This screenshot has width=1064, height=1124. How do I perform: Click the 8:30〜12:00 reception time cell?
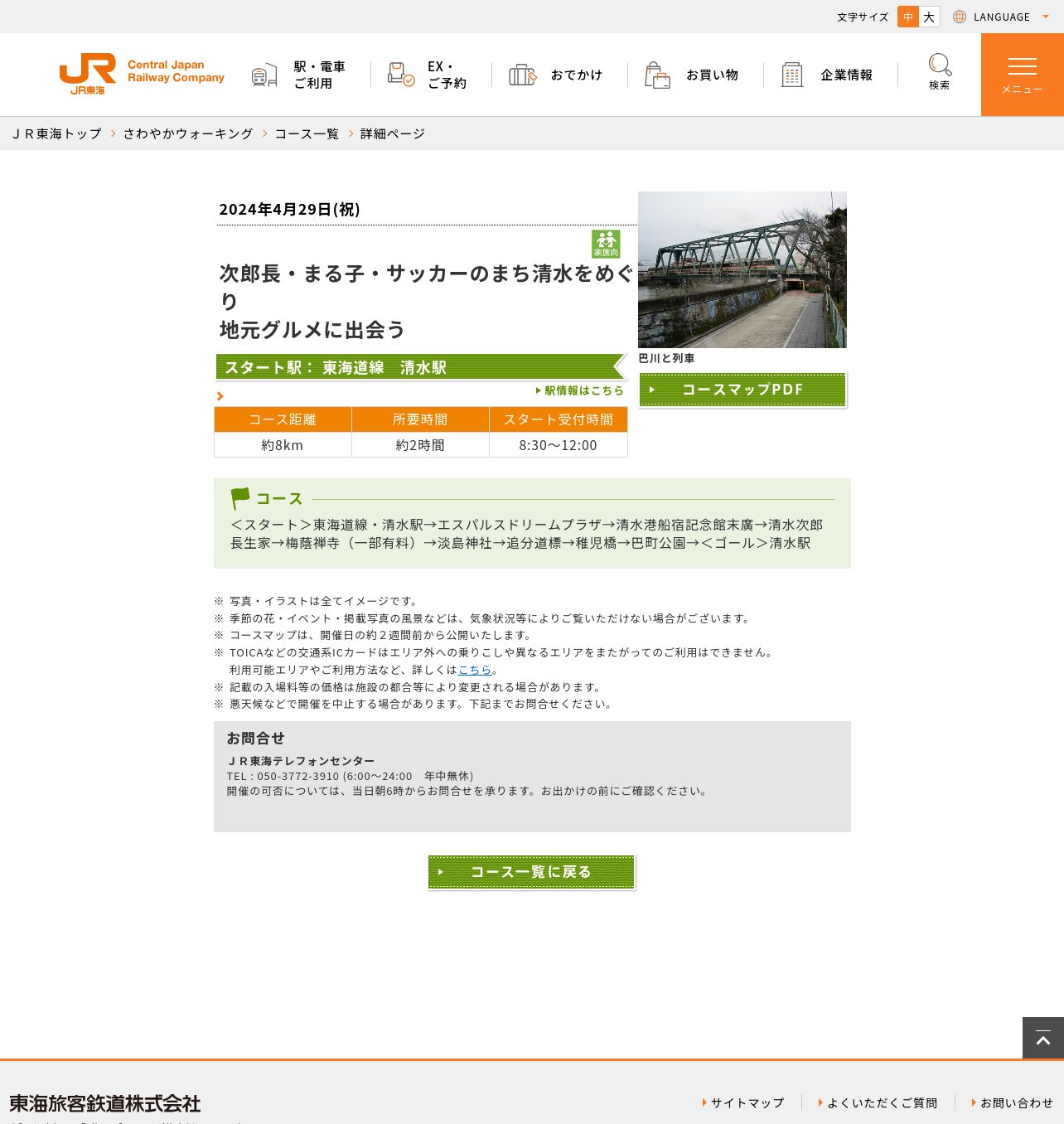pyautogui.click(x=558, y=445)
